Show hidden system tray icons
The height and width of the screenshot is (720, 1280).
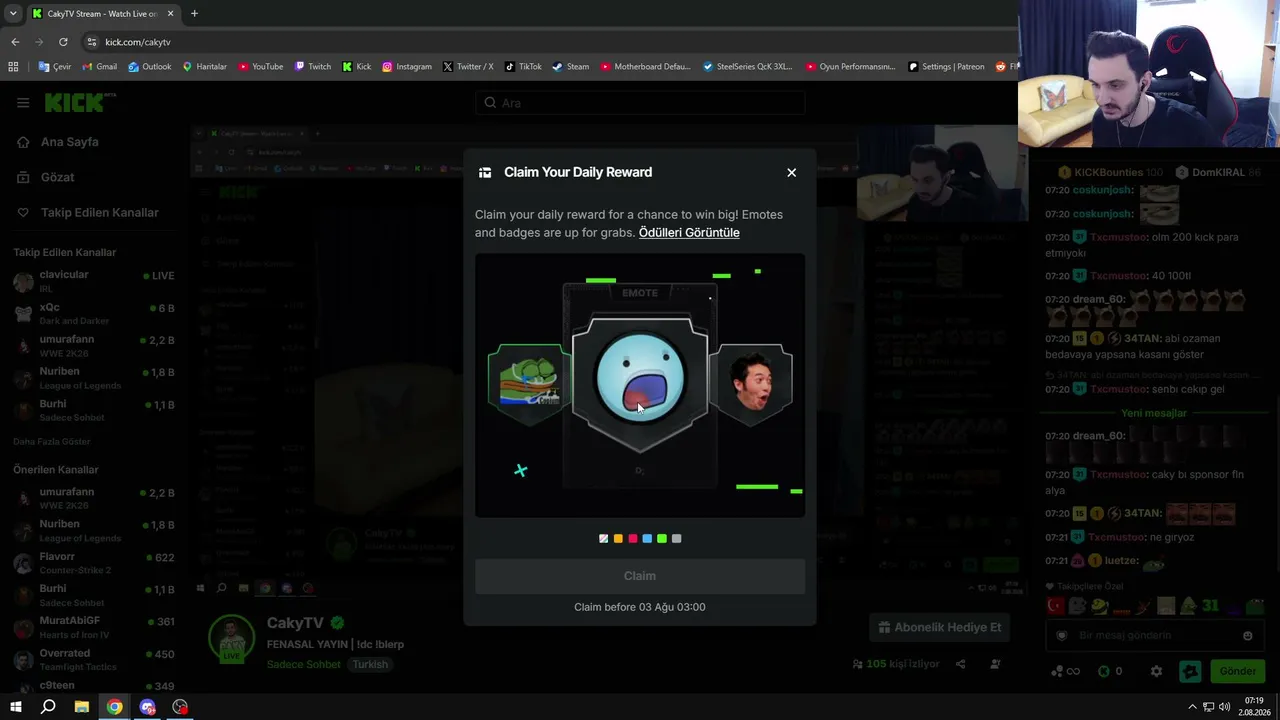click(1192, 707)
